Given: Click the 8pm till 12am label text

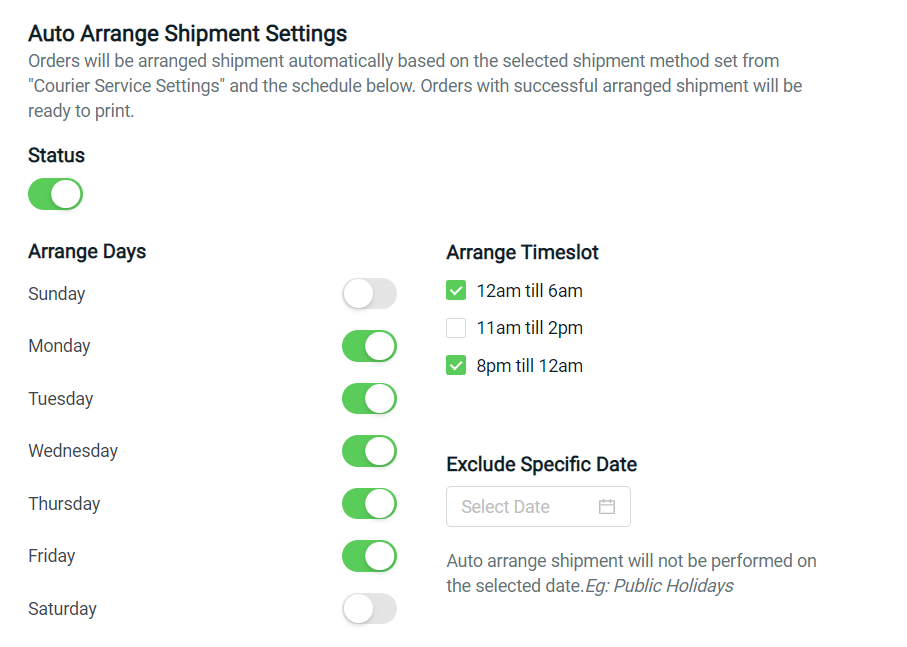Looking at the screenshot, I should (x=528, y=365).
